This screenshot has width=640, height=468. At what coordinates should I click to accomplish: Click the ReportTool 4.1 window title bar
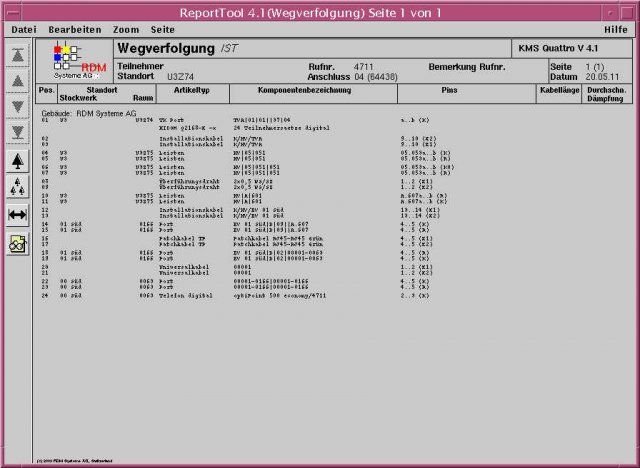pos(311,13)
